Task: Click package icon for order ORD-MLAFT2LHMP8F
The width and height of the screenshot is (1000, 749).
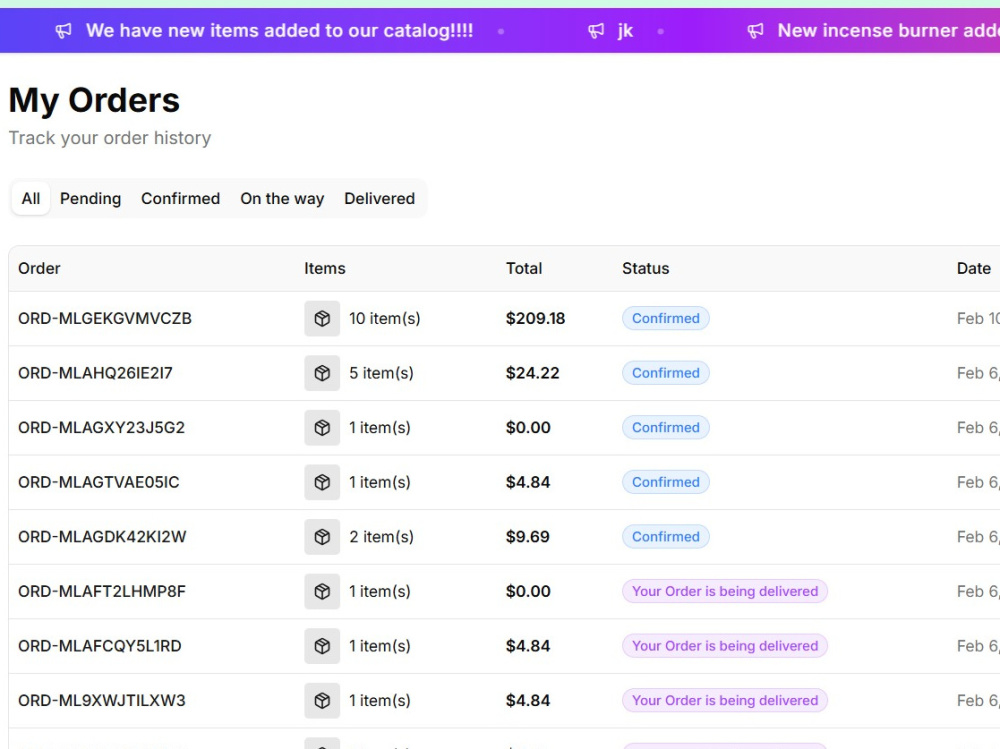Action: click(x=322, y=591)
